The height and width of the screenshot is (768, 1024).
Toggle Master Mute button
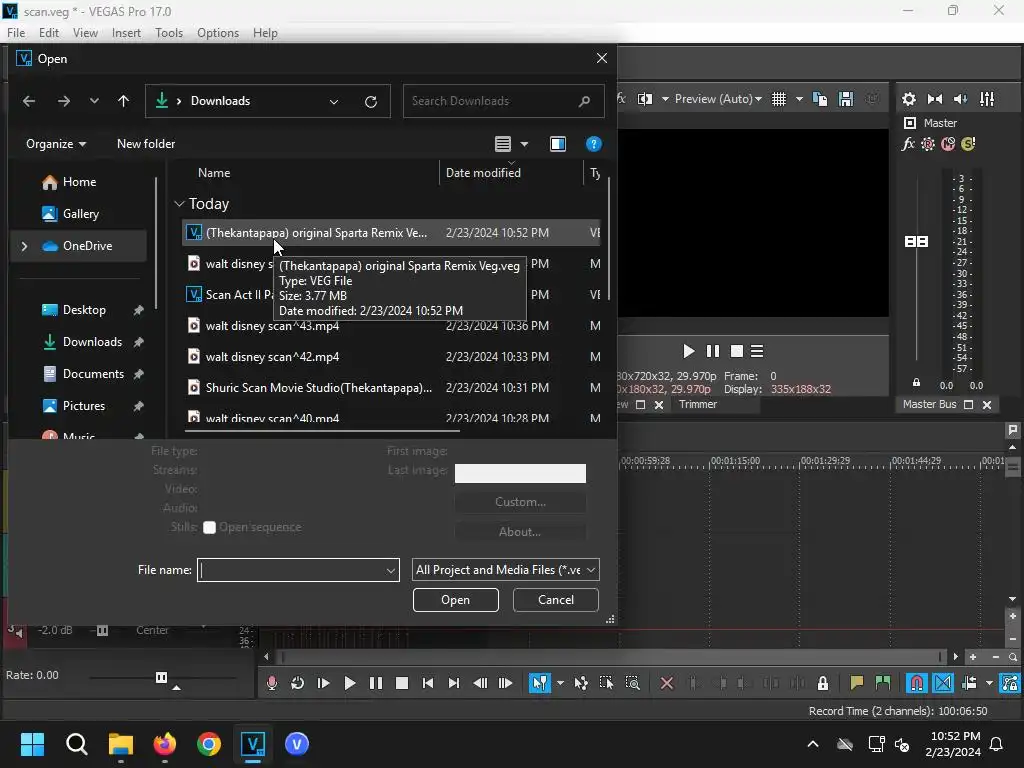[948, 144]
